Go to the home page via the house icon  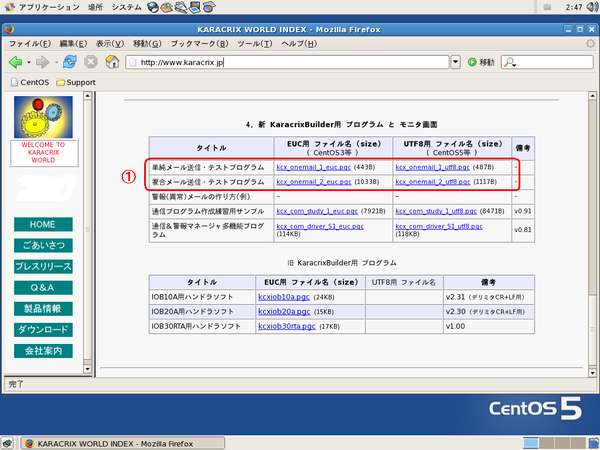[x=112, y=62]
